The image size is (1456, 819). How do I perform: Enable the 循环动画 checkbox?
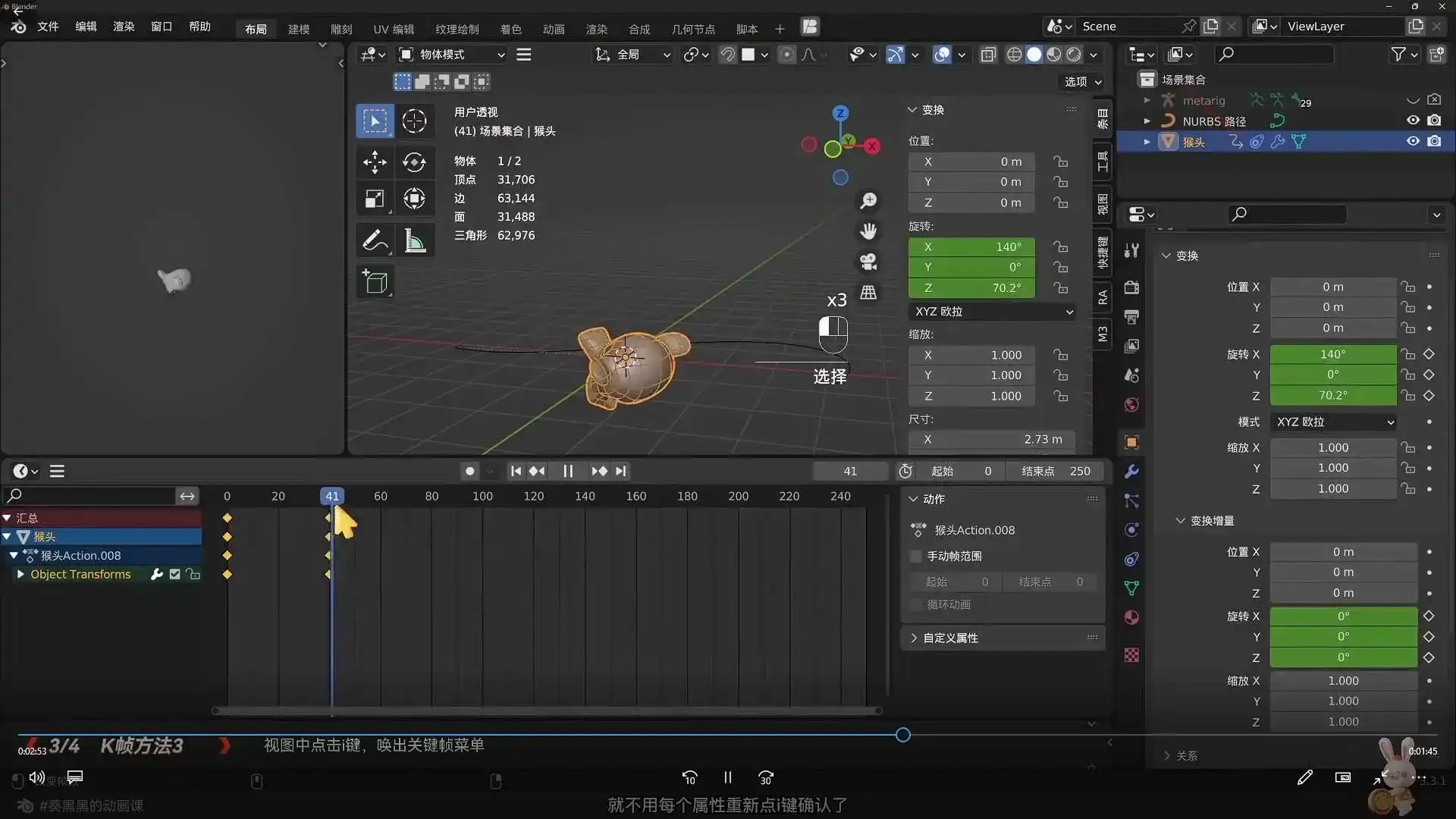pos(916,604)
